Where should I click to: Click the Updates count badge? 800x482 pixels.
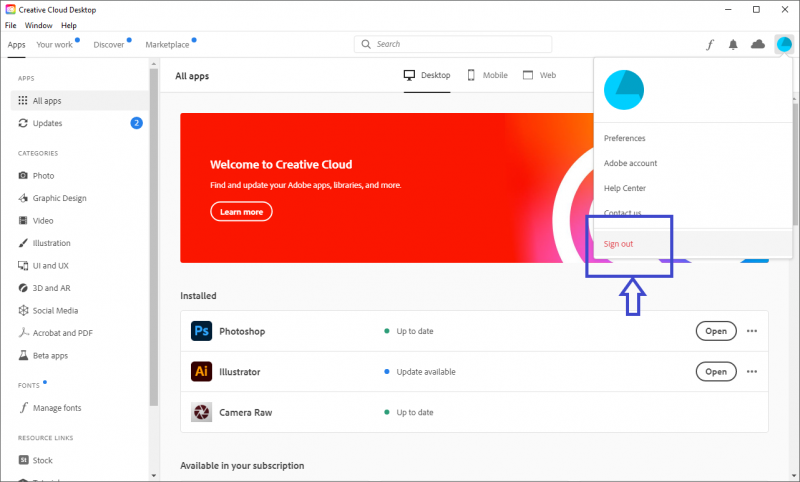pyautogui.click(x=136, y=123)
